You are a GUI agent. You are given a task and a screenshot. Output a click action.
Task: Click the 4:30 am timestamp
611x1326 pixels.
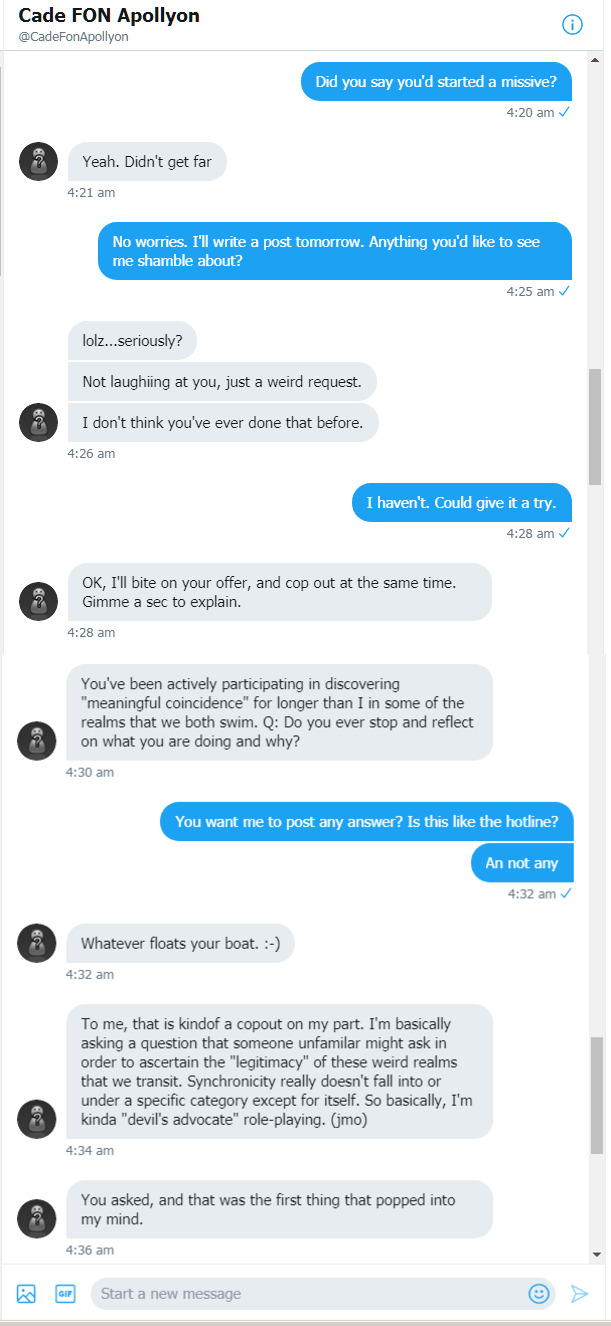91,772
